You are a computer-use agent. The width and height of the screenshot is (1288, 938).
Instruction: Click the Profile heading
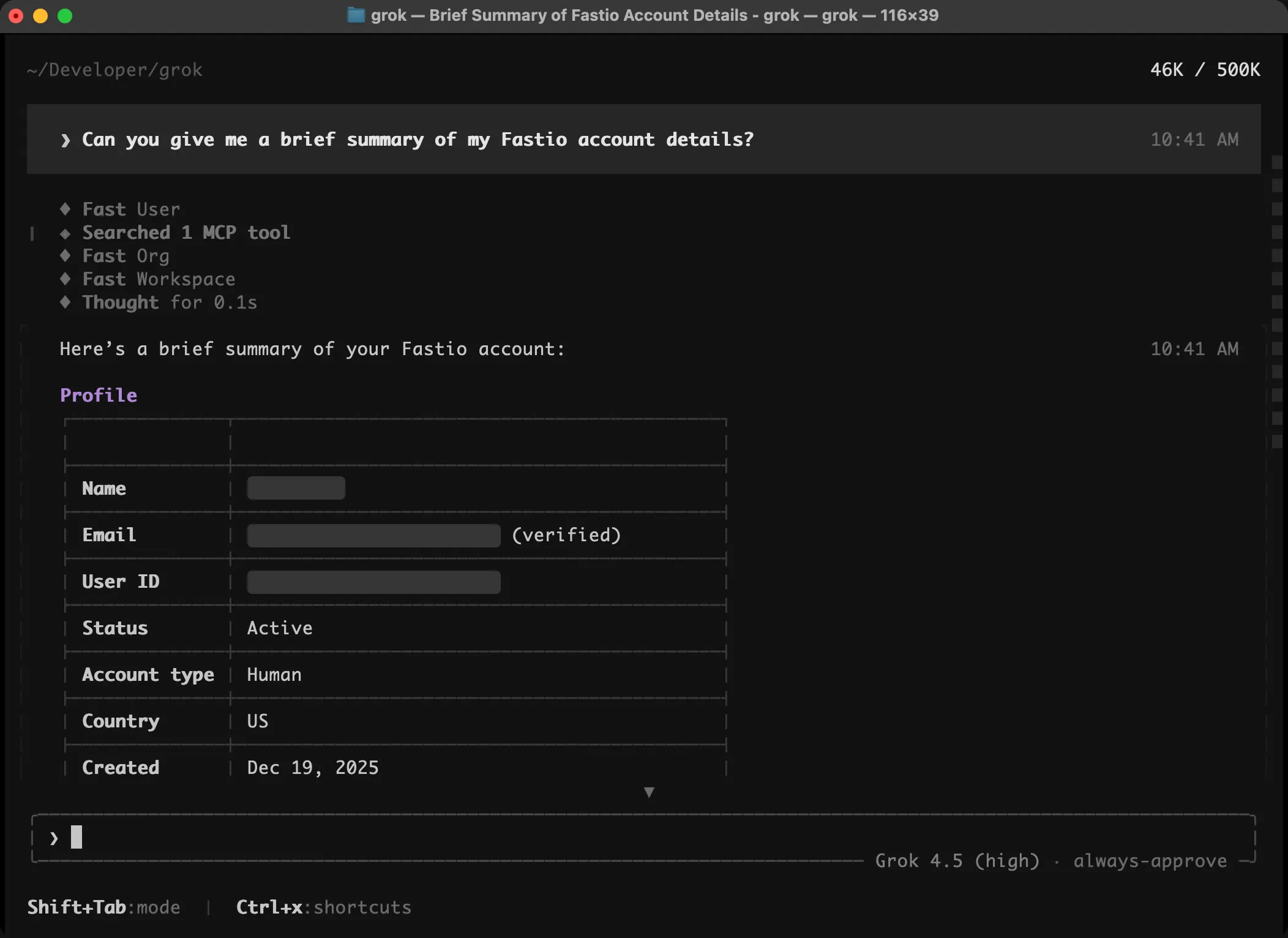point(99,396)
